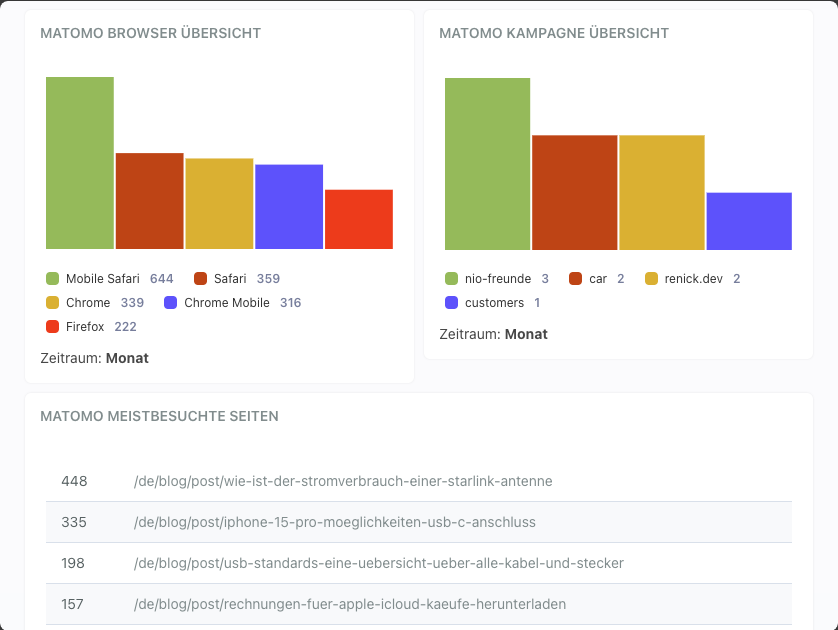Click the Matomo Browser Übersicht heading
Screen dimensions: 838x630
point(151,33)
